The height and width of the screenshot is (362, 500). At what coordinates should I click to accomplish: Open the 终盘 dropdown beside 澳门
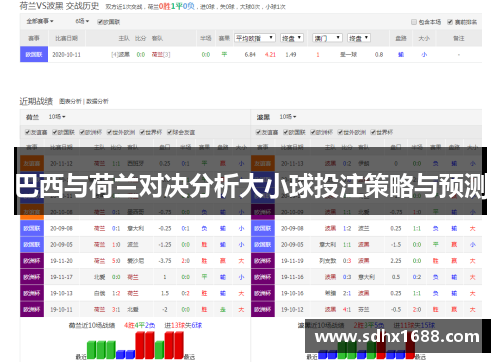point(359,38)
